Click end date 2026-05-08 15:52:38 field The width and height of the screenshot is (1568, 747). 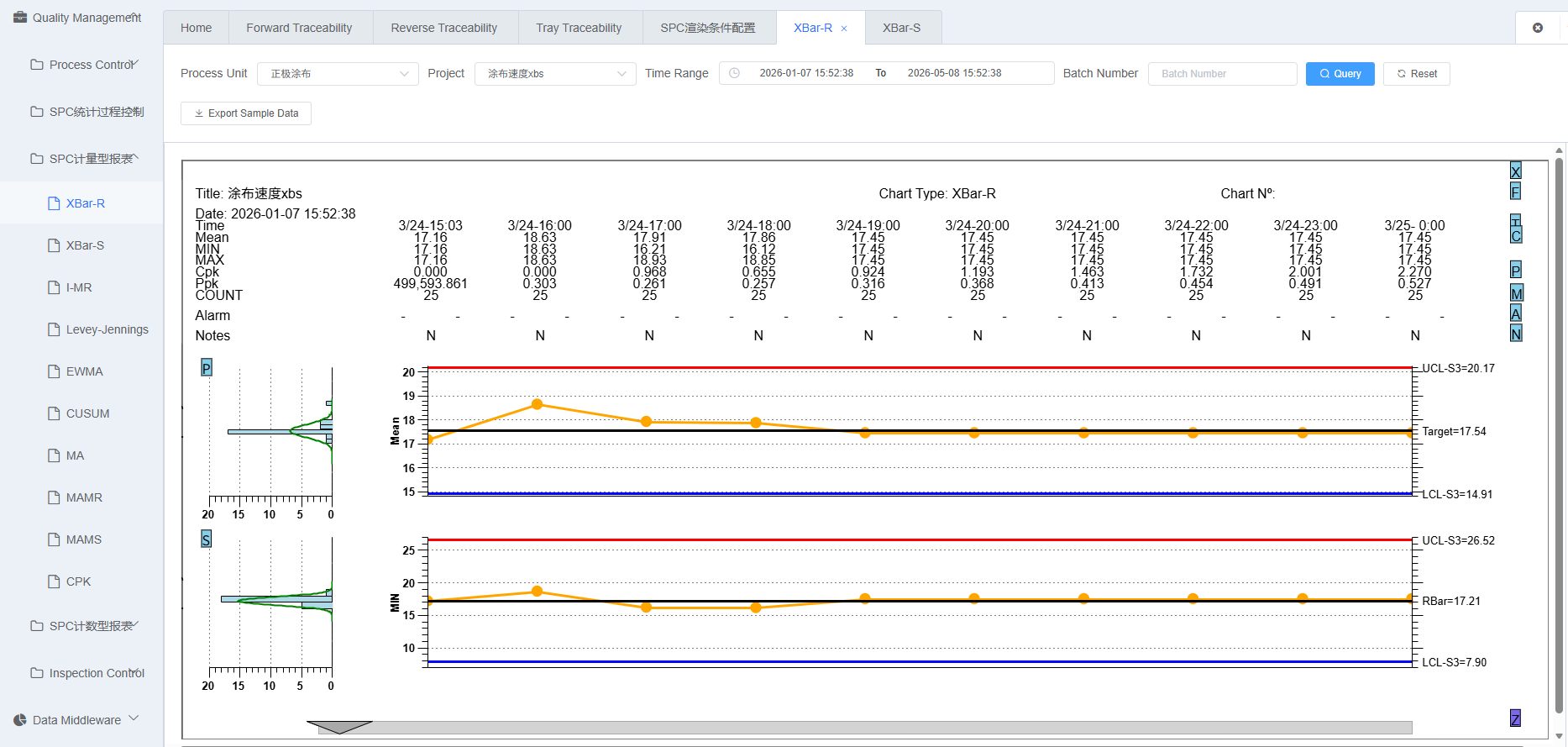[954, 73]
